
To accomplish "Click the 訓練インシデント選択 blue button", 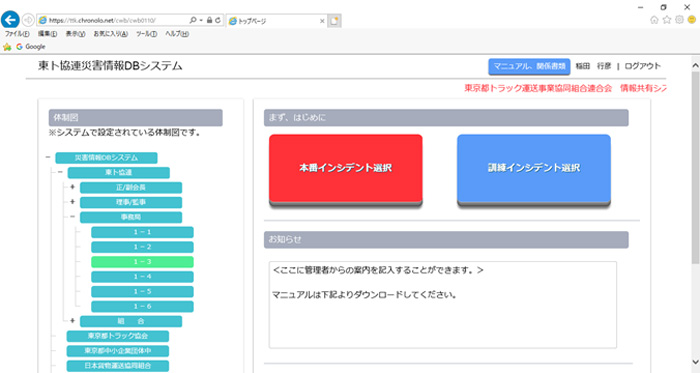I will tap(534, 169).
